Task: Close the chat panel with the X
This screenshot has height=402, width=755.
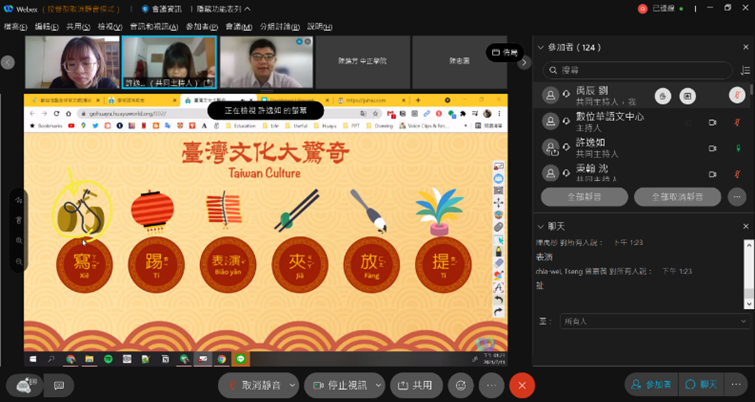Action: click(x=745, y=226)
